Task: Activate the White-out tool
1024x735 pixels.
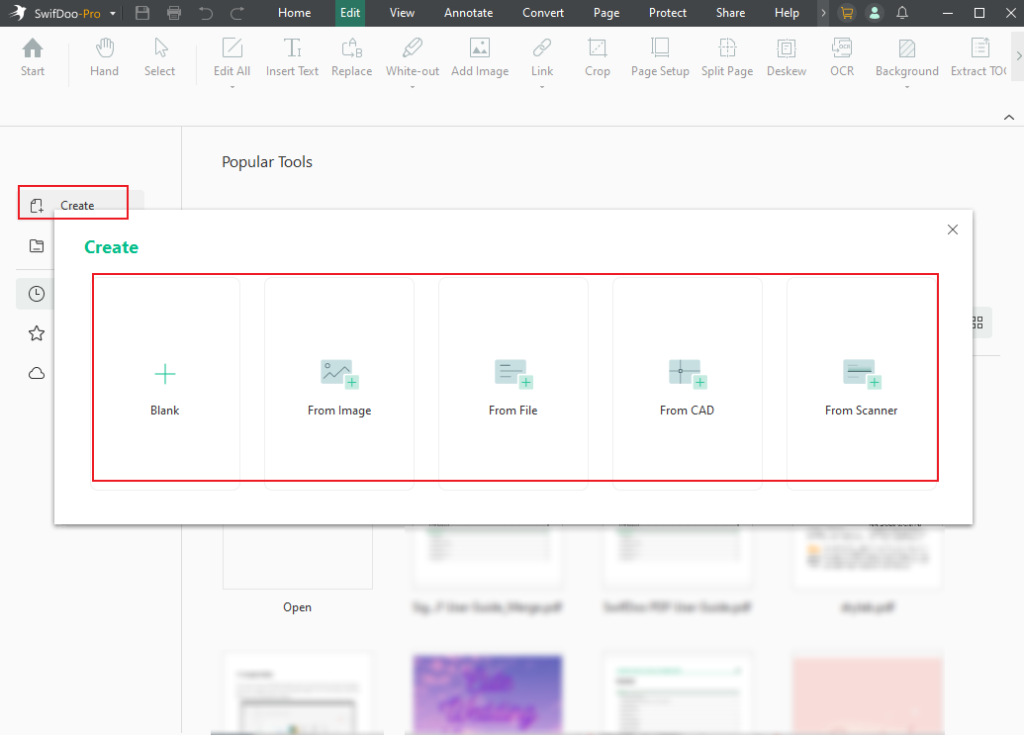Action: click(x=412, y=57)
